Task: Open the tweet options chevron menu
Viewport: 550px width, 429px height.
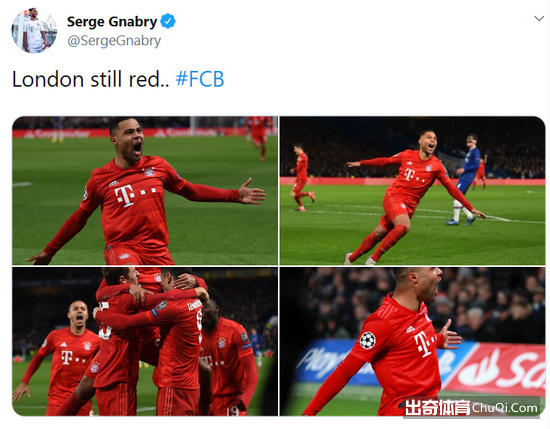Action: pos(538,18)
